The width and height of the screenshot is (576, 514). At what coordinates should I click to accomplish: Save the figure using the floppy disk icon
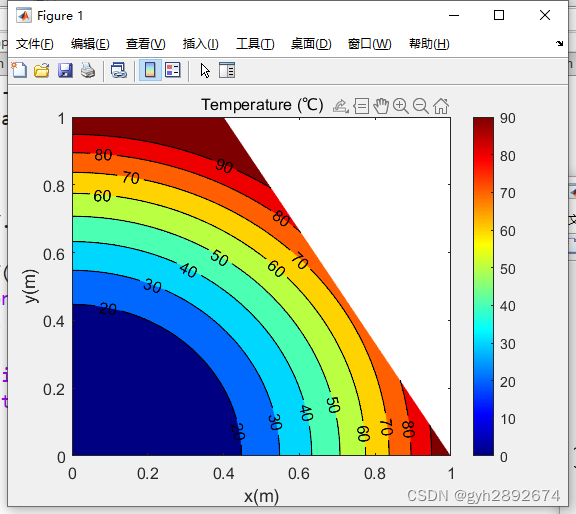(65, 70)
